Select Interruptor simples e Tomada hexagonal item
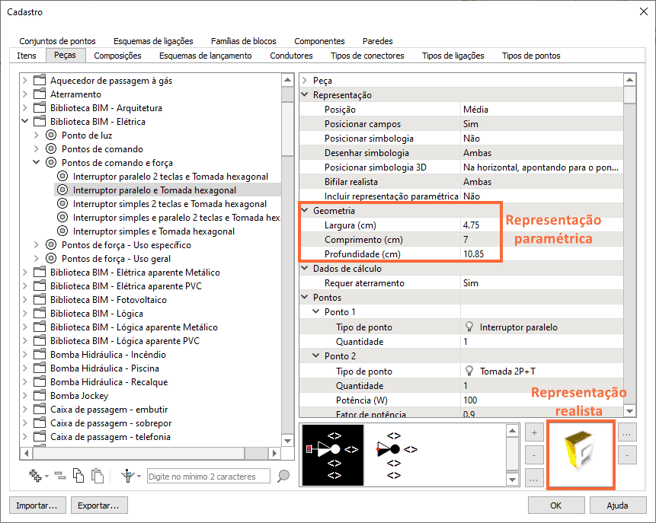The height and width of the screenshot is (523, 656). 154,231
